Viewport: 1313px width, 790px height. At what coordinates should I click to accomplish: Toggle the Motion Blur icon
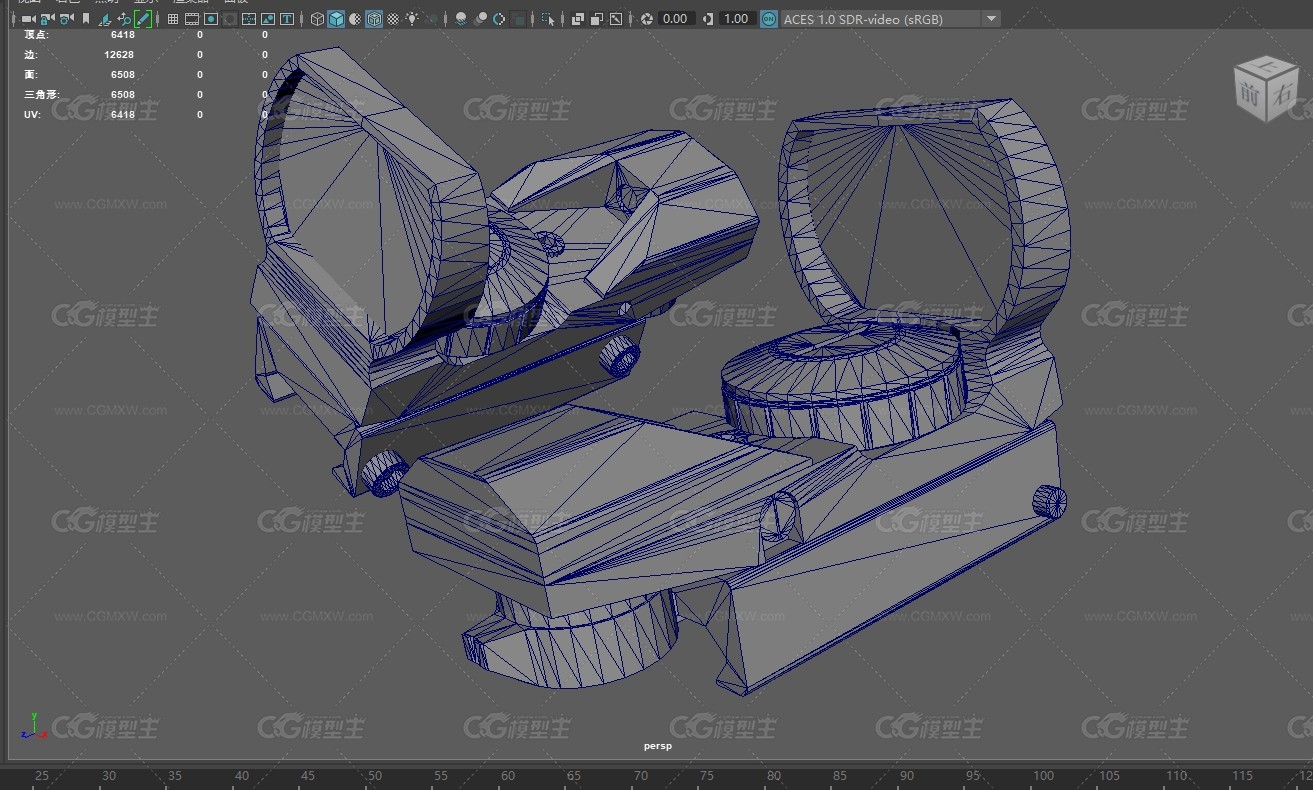tap(480, 19)
